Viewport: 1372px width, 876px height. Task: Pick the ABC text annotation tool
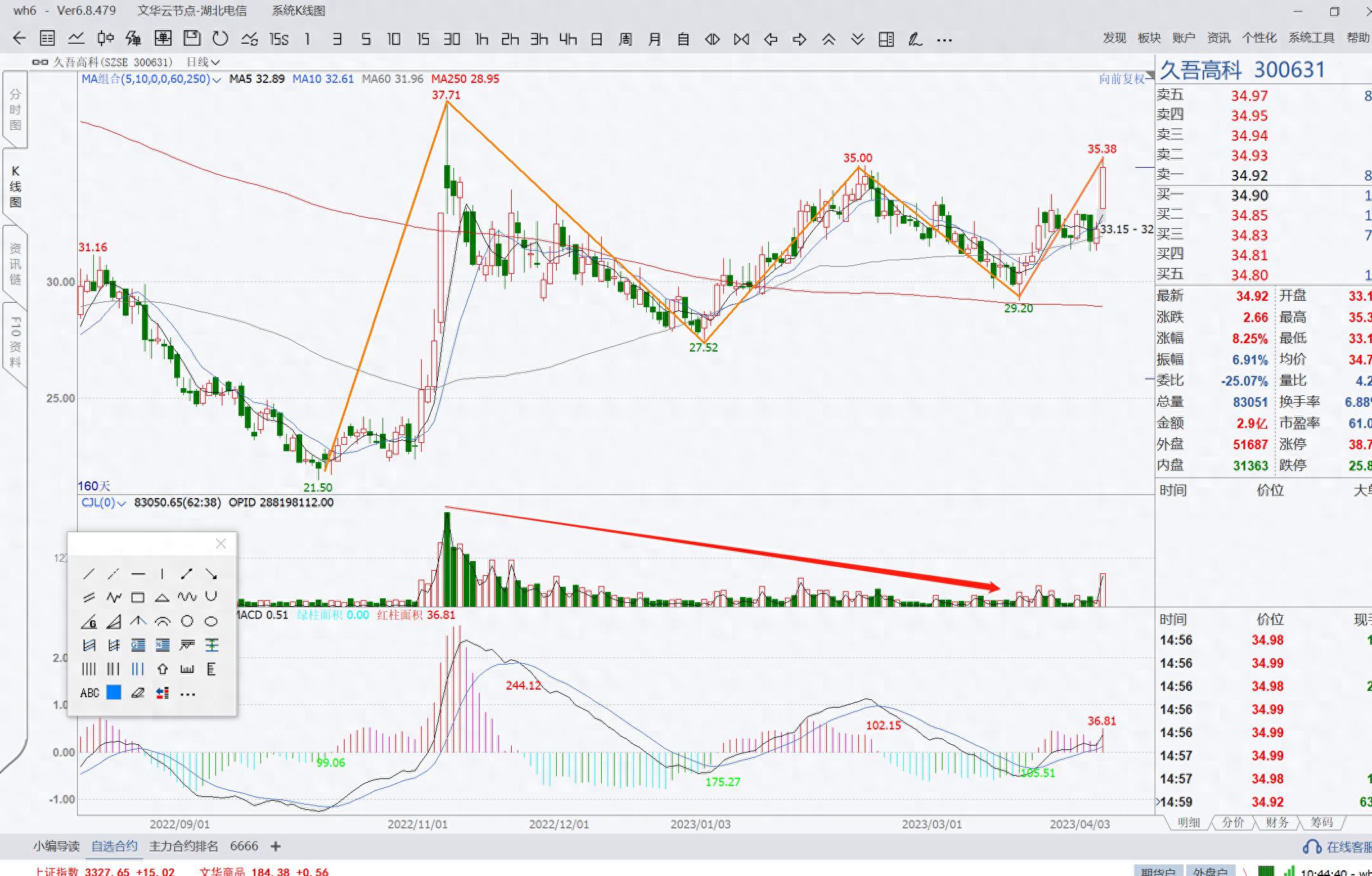tap(89, 693)
